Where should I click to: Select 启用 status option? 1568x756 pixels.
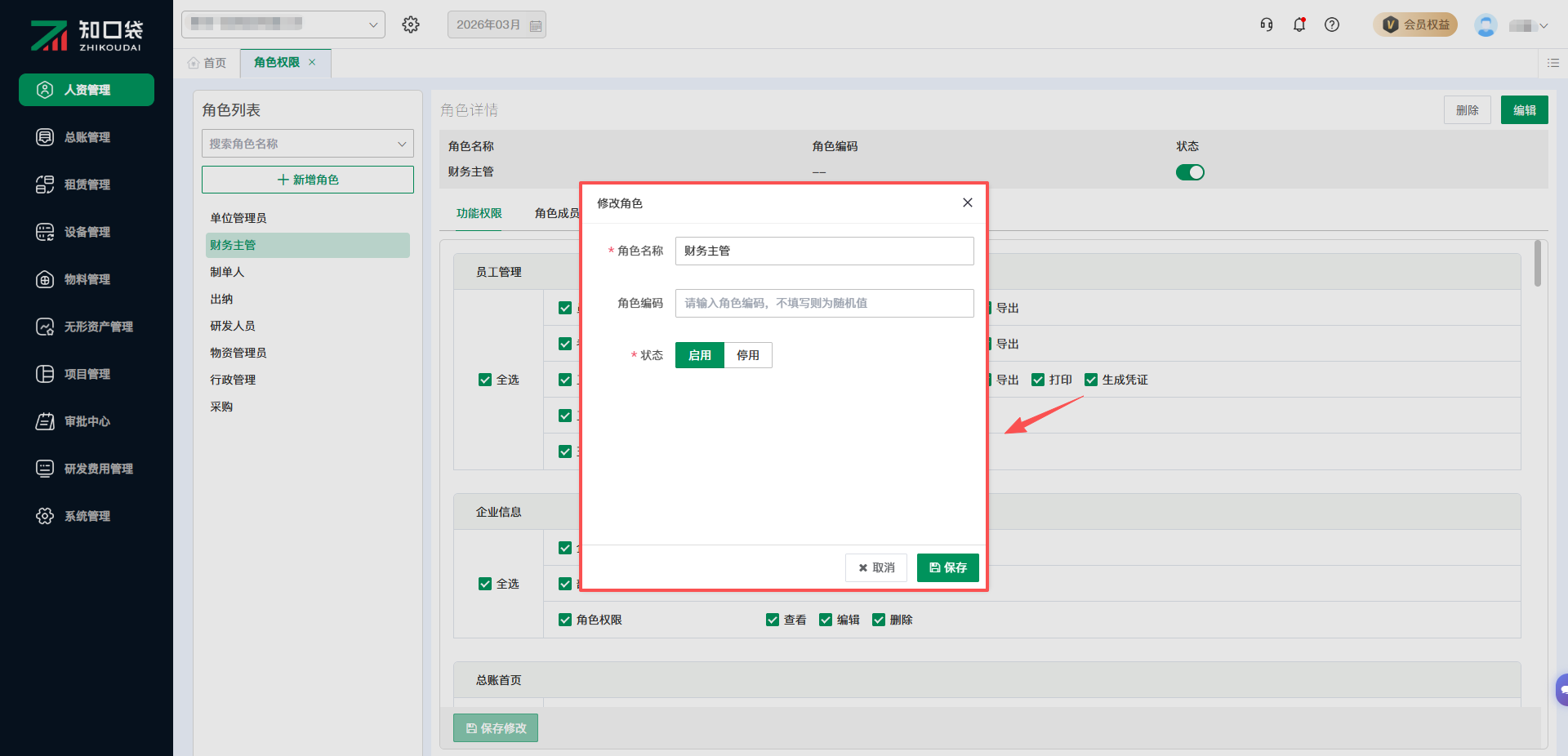pos(700,355)
